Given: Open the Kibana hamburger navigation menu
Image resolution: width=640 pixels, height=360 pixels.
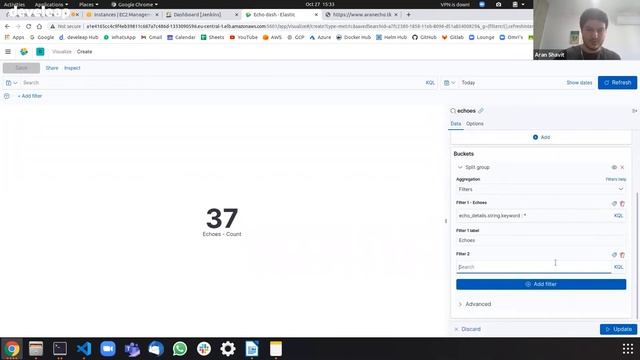Looking at the screenshot, I should [8, 52].
